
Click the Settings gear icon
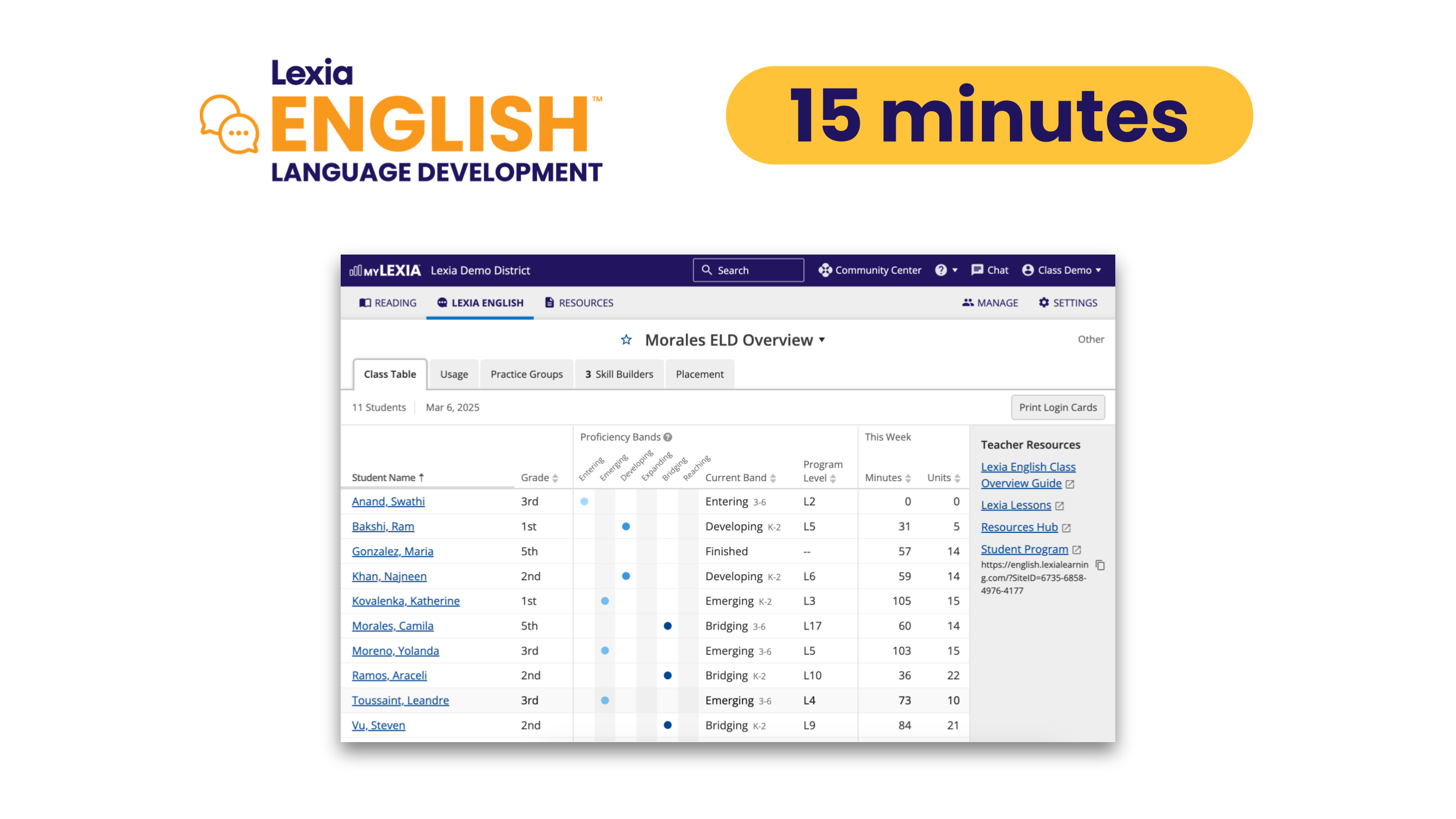[1044, 302]
